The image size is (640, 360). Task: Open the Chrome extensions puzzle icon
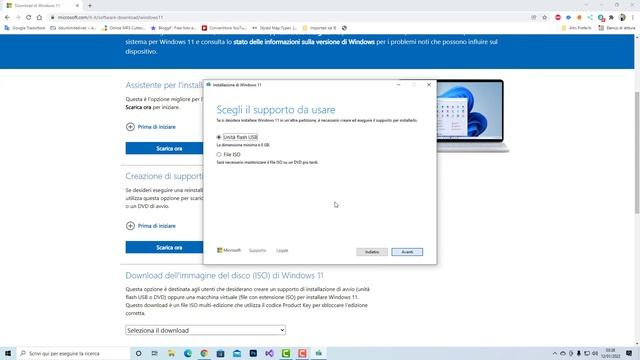click(611, 18)
